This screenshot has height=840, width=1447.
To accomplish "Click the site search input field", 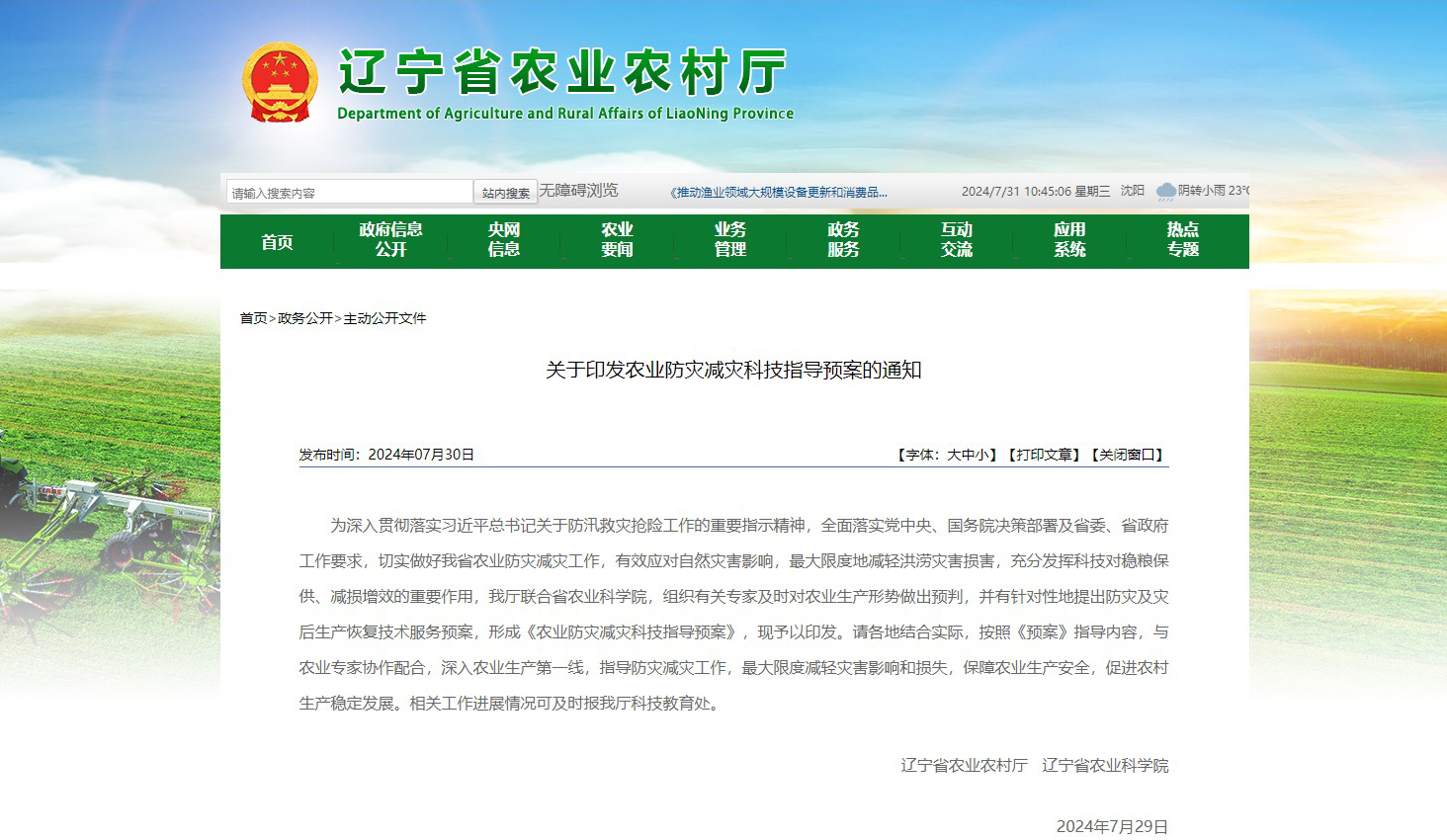I will click(x=349, y=193).
